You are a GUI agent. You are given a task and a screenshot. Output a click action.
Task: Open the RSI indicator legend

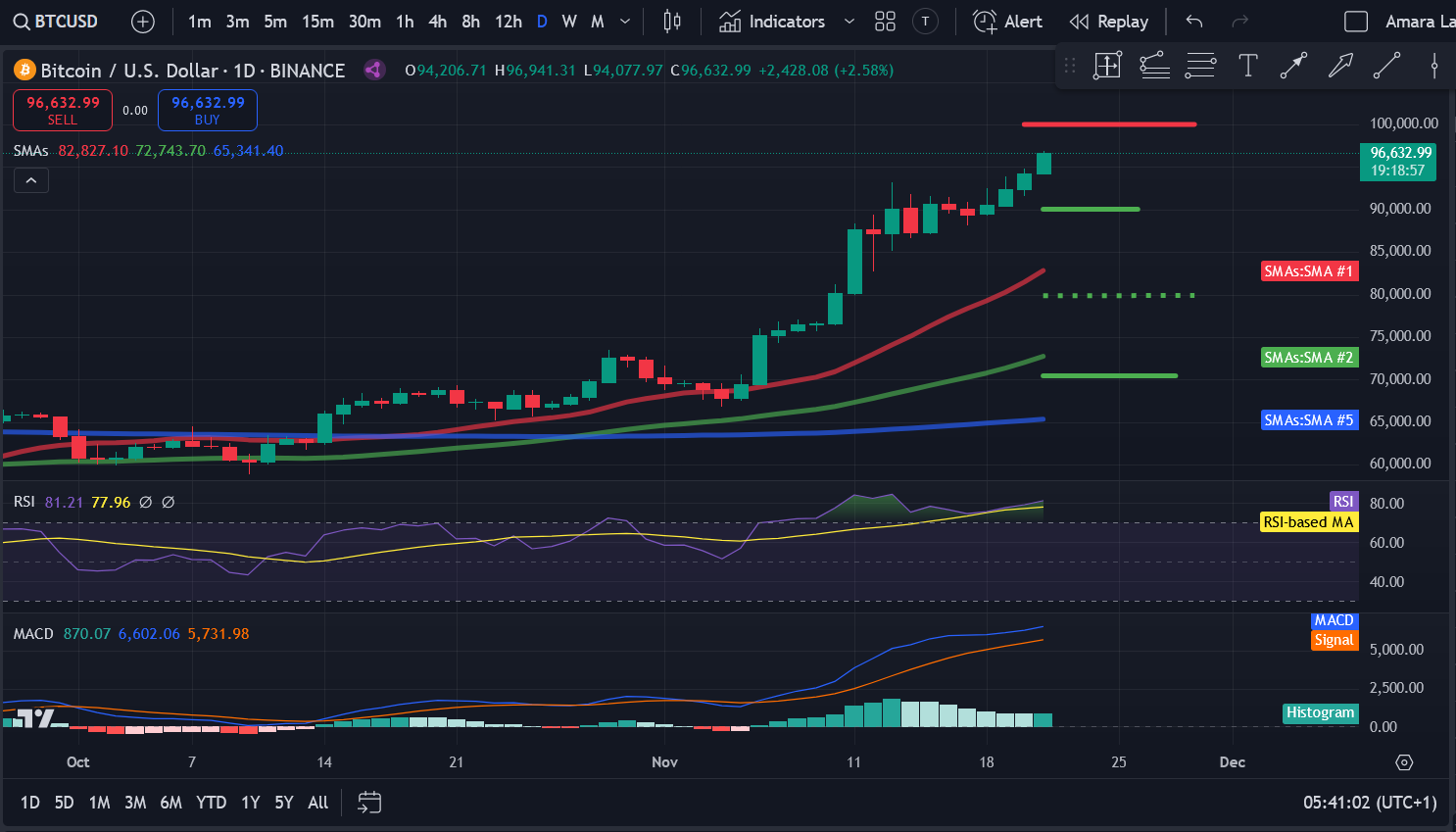click(x=24, y=502)
